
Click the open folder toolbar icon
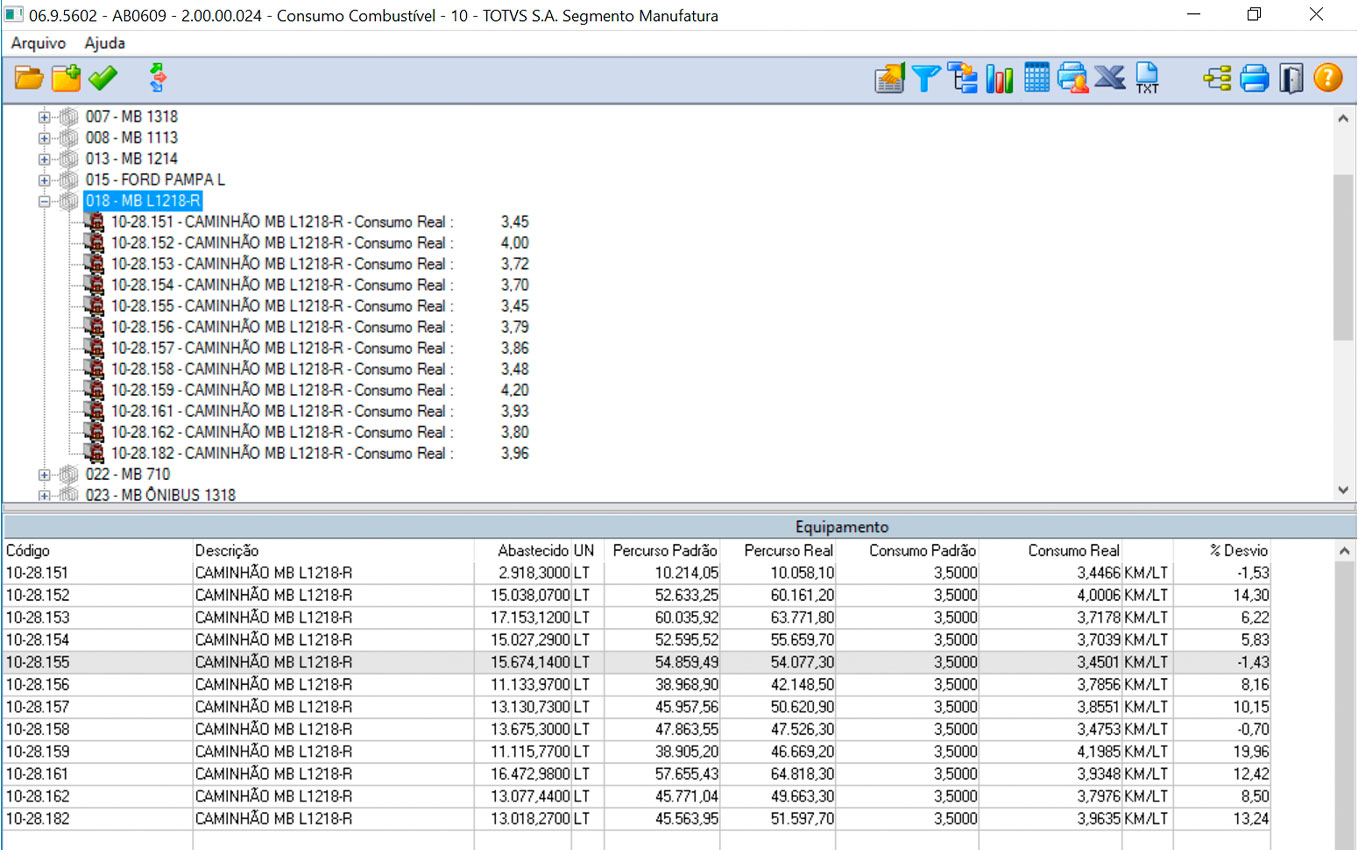(x=29, y=78)
